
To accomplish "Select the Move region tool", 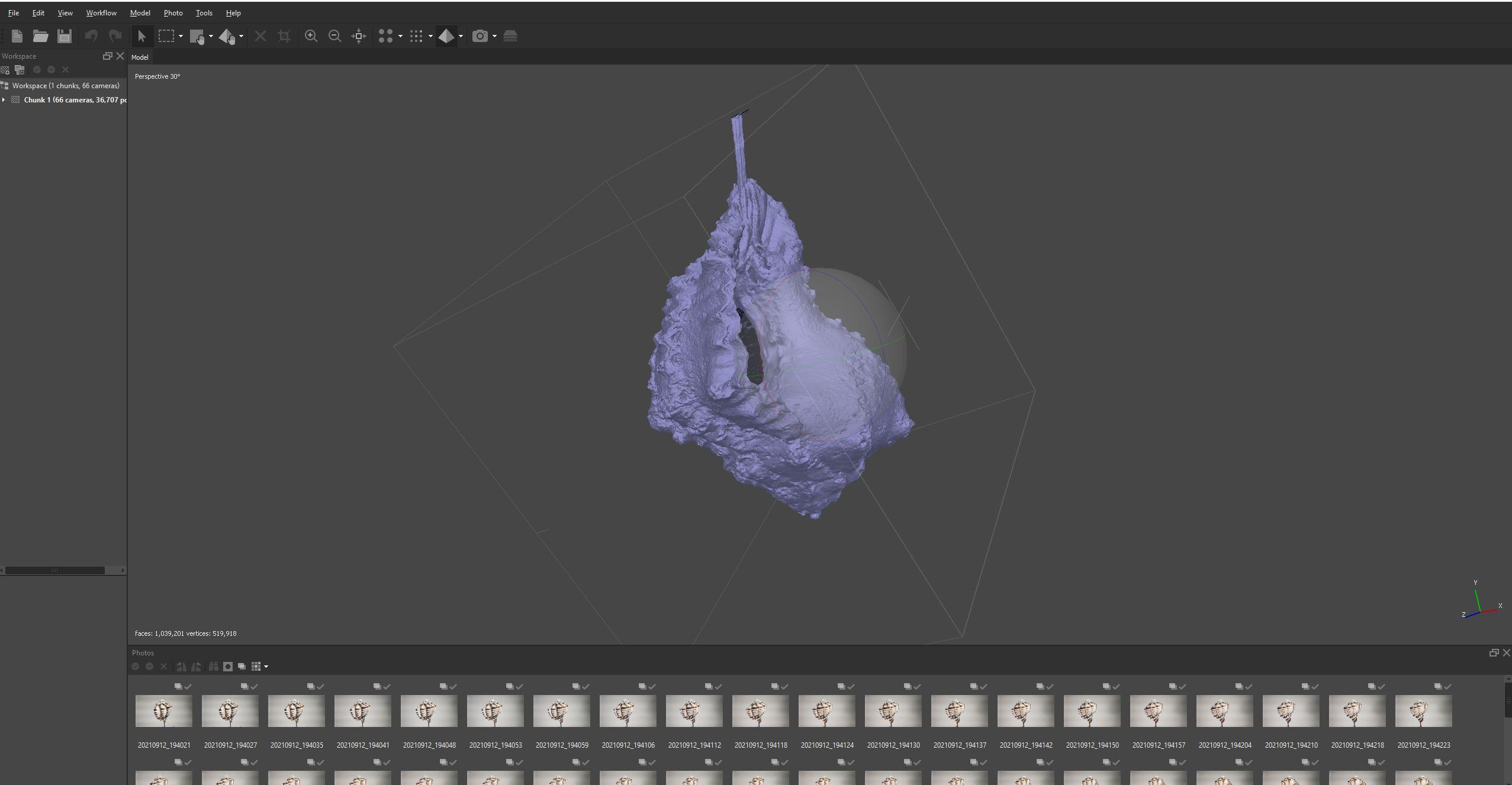I will (198, 37).
